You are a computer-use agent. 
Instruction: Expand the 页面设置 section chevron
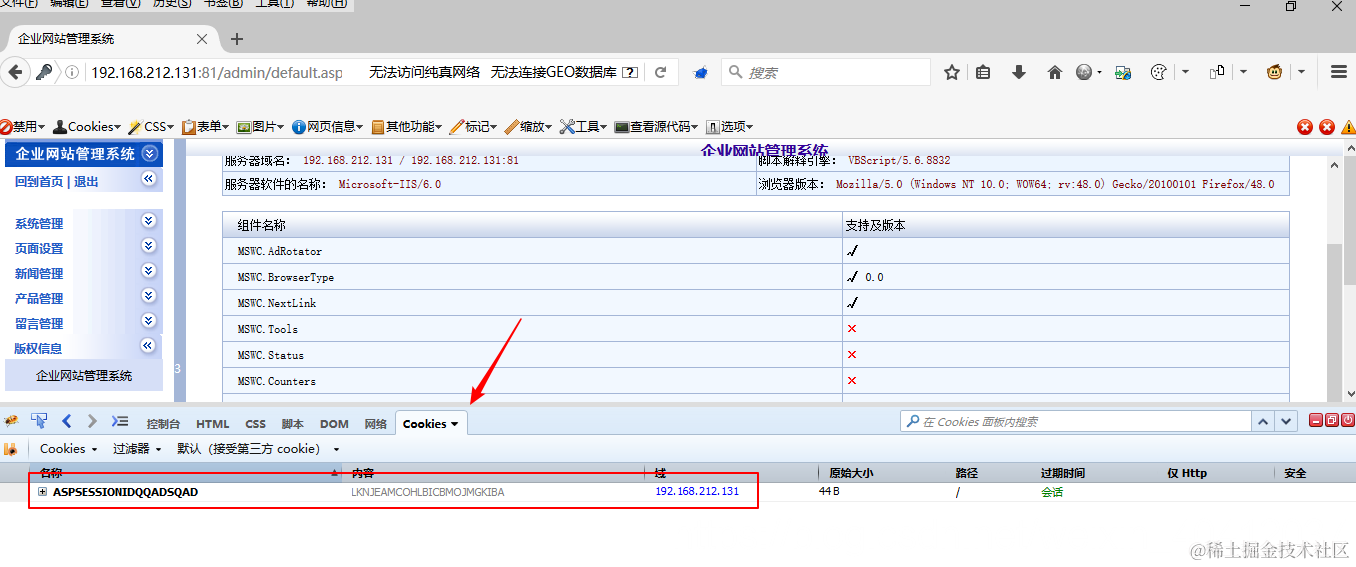(149, 246)
